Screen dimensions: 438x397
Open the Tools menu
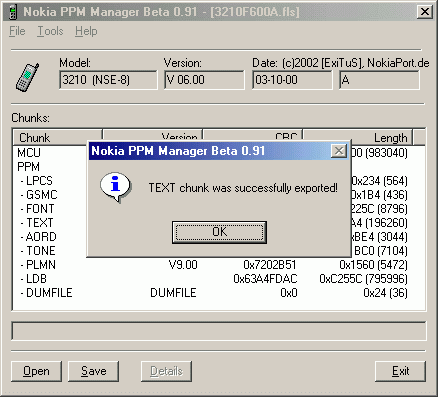point(50,31)
